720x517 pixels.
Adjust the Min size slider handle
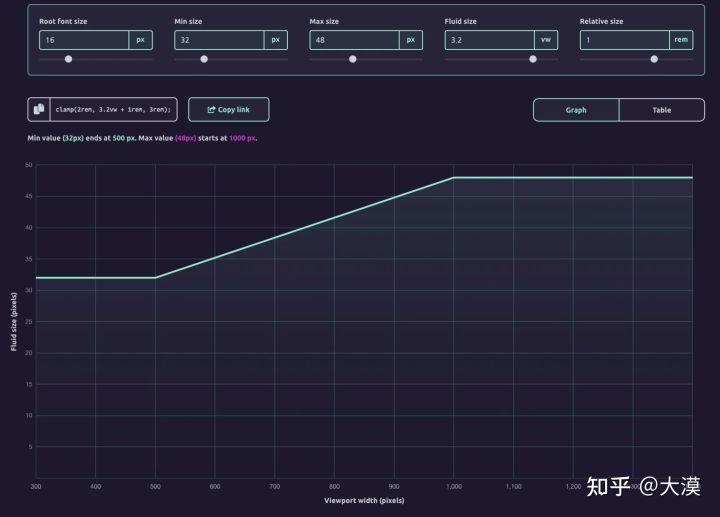pyautogui.click(x=204, y=59)
